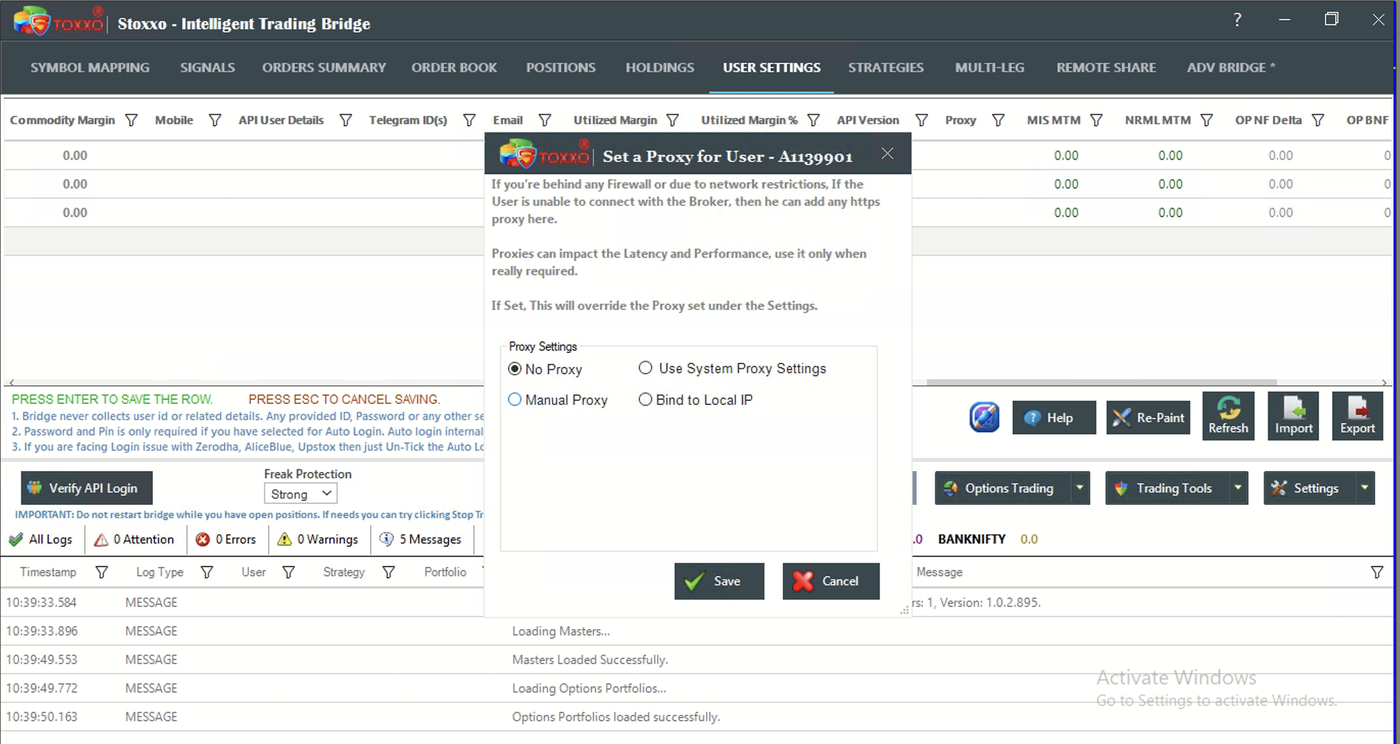Image resolution: width=1400 pixels, height=744 pixels.
Task: Switch to the Symbol Mapping tab
Action: coord(90,68)
